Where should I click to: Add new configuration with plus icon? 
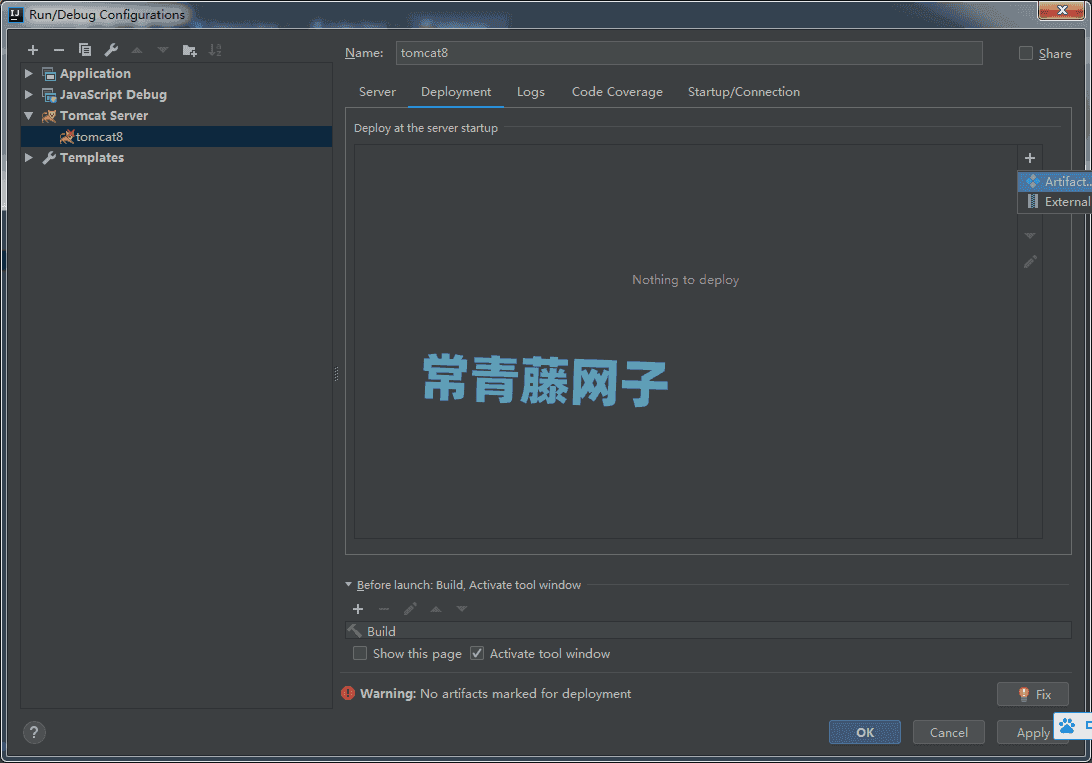coord(33,50)
